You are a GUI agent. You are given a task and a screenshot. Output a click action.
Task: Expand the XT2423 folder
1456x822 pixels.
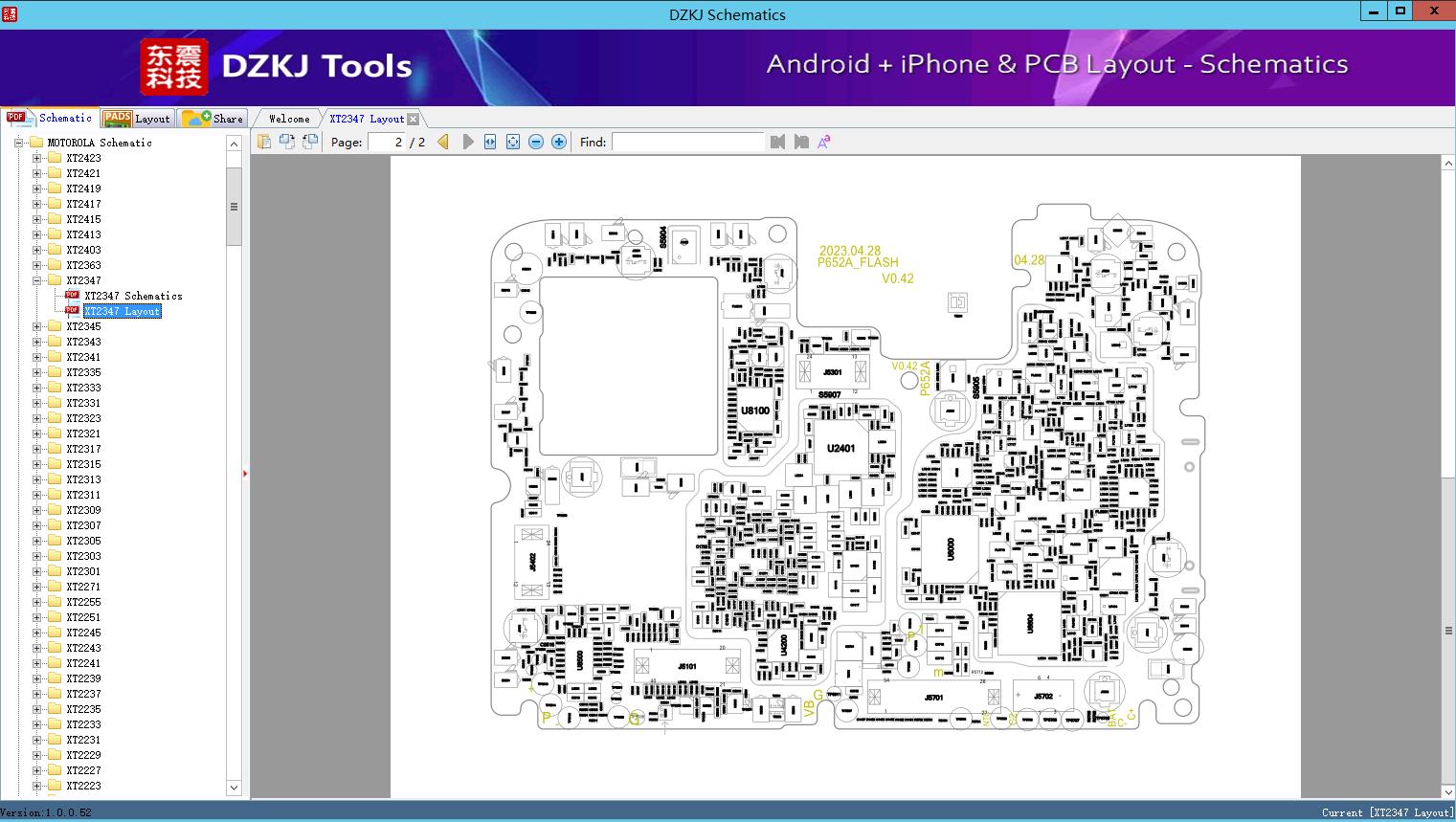click(37, 158)
